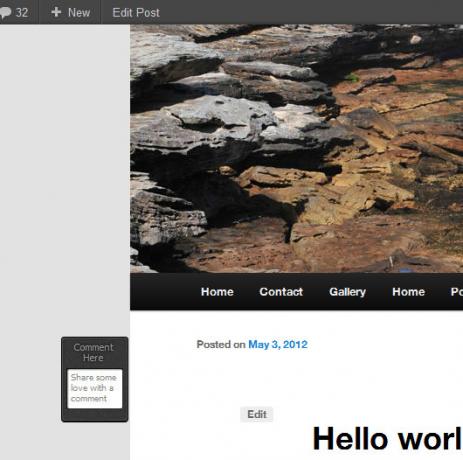The height and width of the screenshot is (460, 463).
Task: Open the Hello world post title
Action: pos(388,439)
